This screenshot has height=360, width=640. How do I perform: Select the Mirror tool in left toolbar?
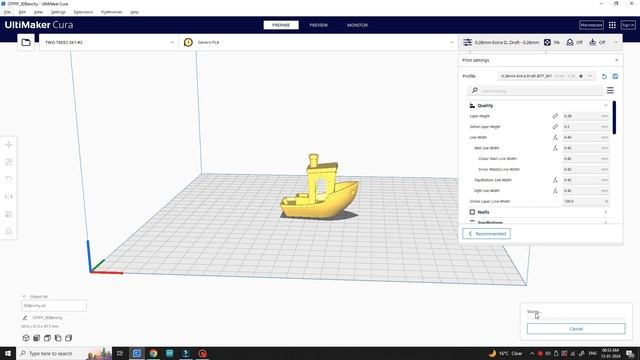point(9,197)
